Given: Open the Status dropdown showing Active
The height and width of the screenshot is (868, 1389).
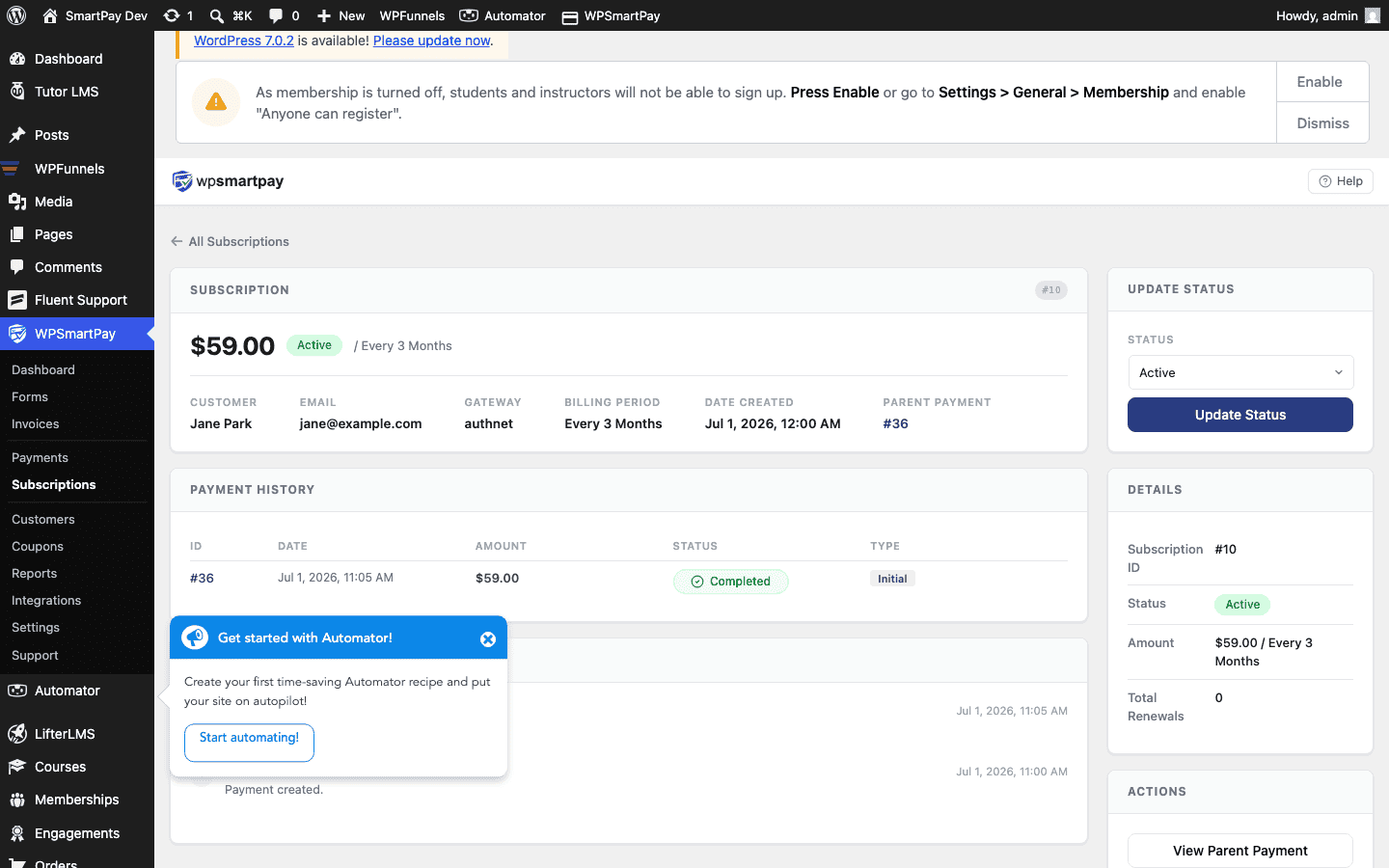Looking at the screenshot, I should click(x=1240, y=372).
